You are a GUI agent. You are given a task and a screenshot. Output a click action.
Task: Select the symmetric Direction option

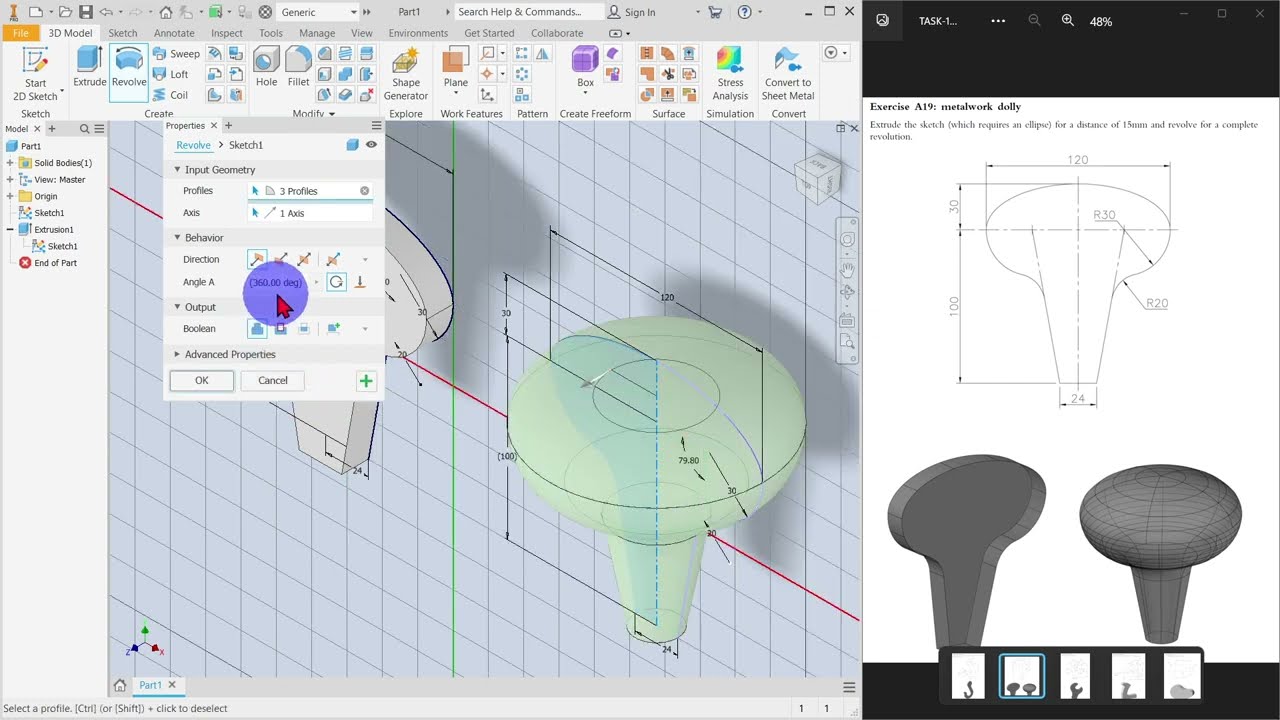[304, 259]
